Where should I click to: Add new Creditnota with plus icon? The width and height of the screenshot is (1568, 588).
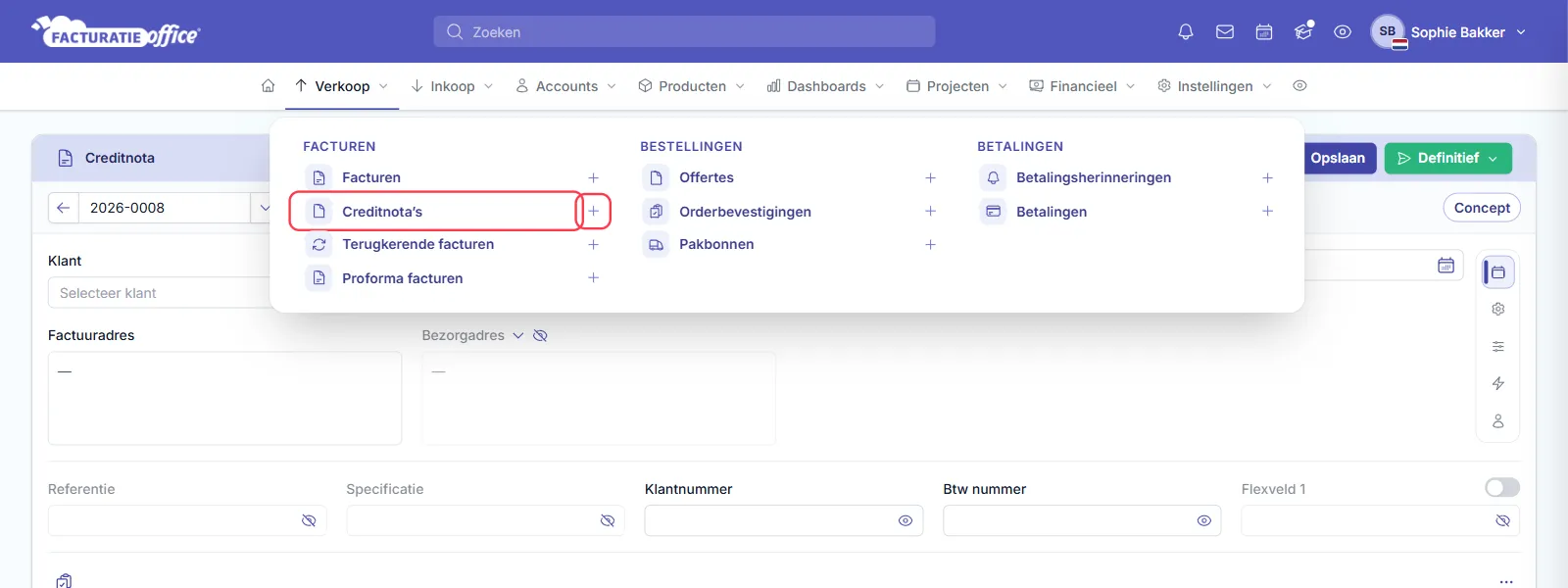593,212
